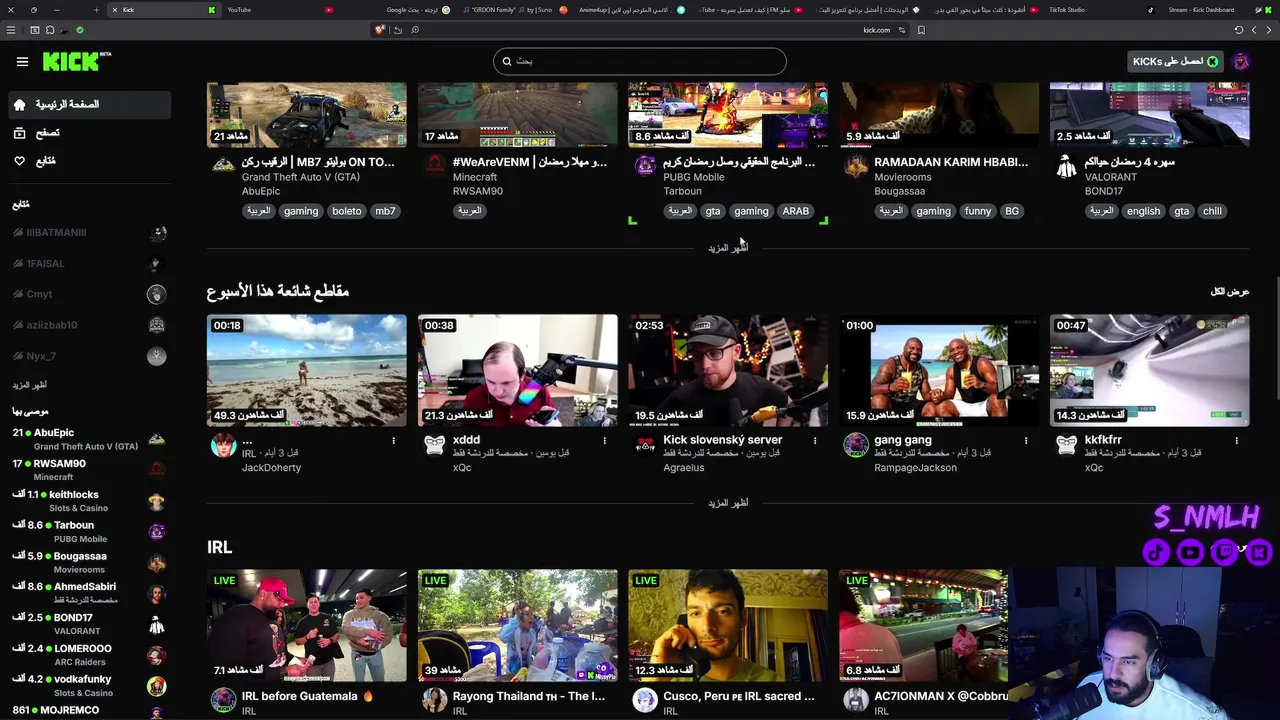Open the IRL before Guatemala live stream
Image resolution: width=1280 pixels, height=720 pixels.
[x=307, y=626]
